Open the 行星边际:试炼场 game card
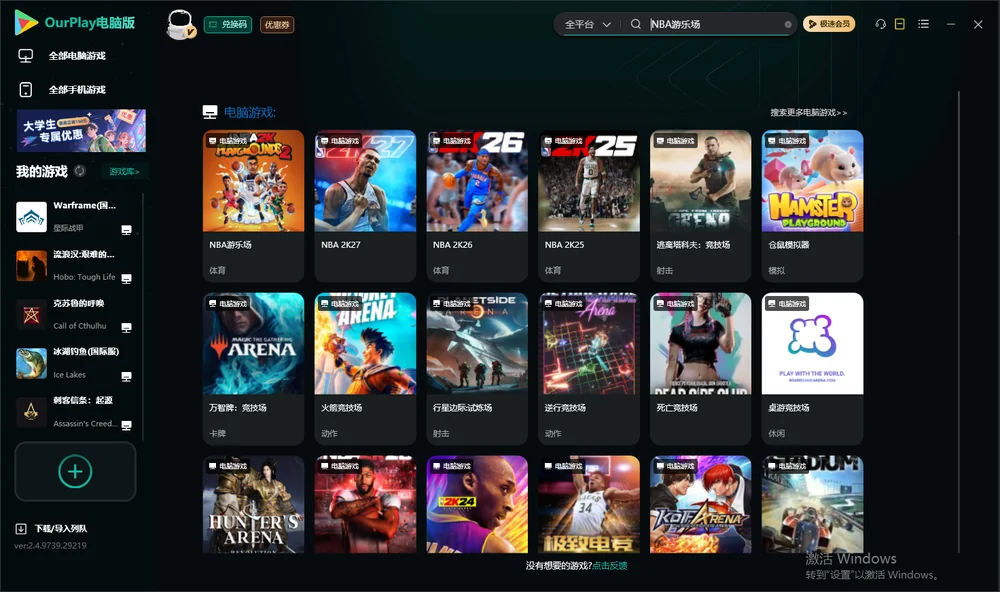1000x592 pixels. point(477,368)
